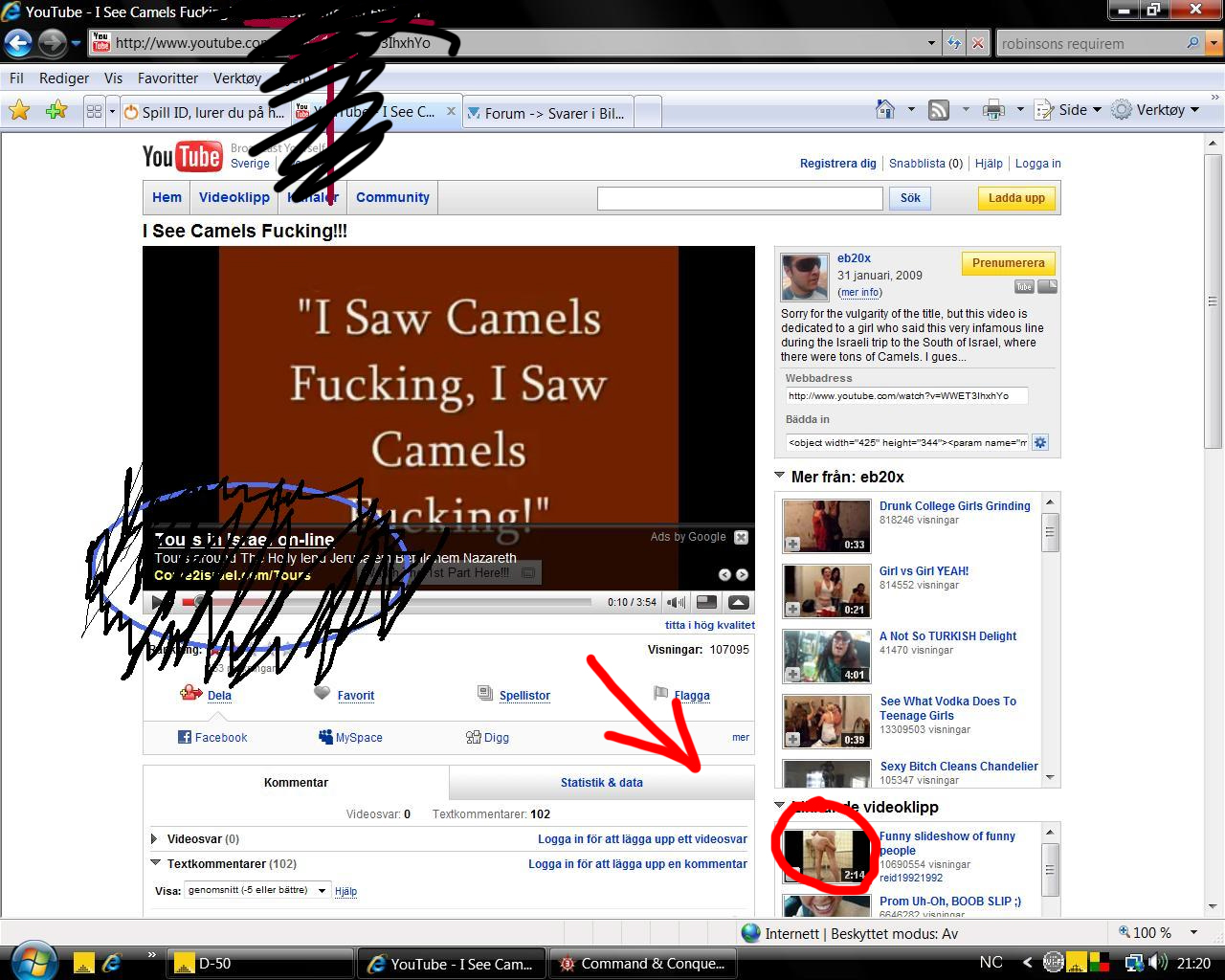Open the Windows Start orb
Screen dimensions: 1225x980
[34, 960]
